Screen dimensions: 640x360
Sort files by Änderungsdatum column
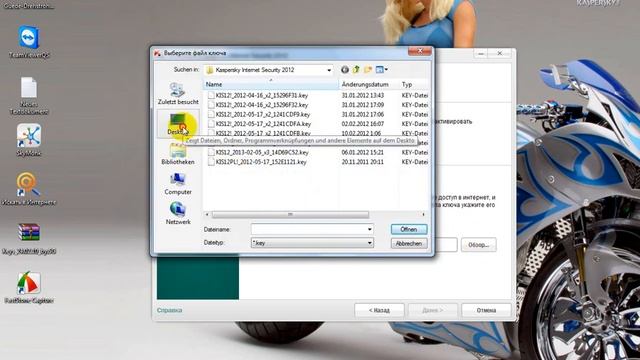pyautogui.click(x=369, y=84)
